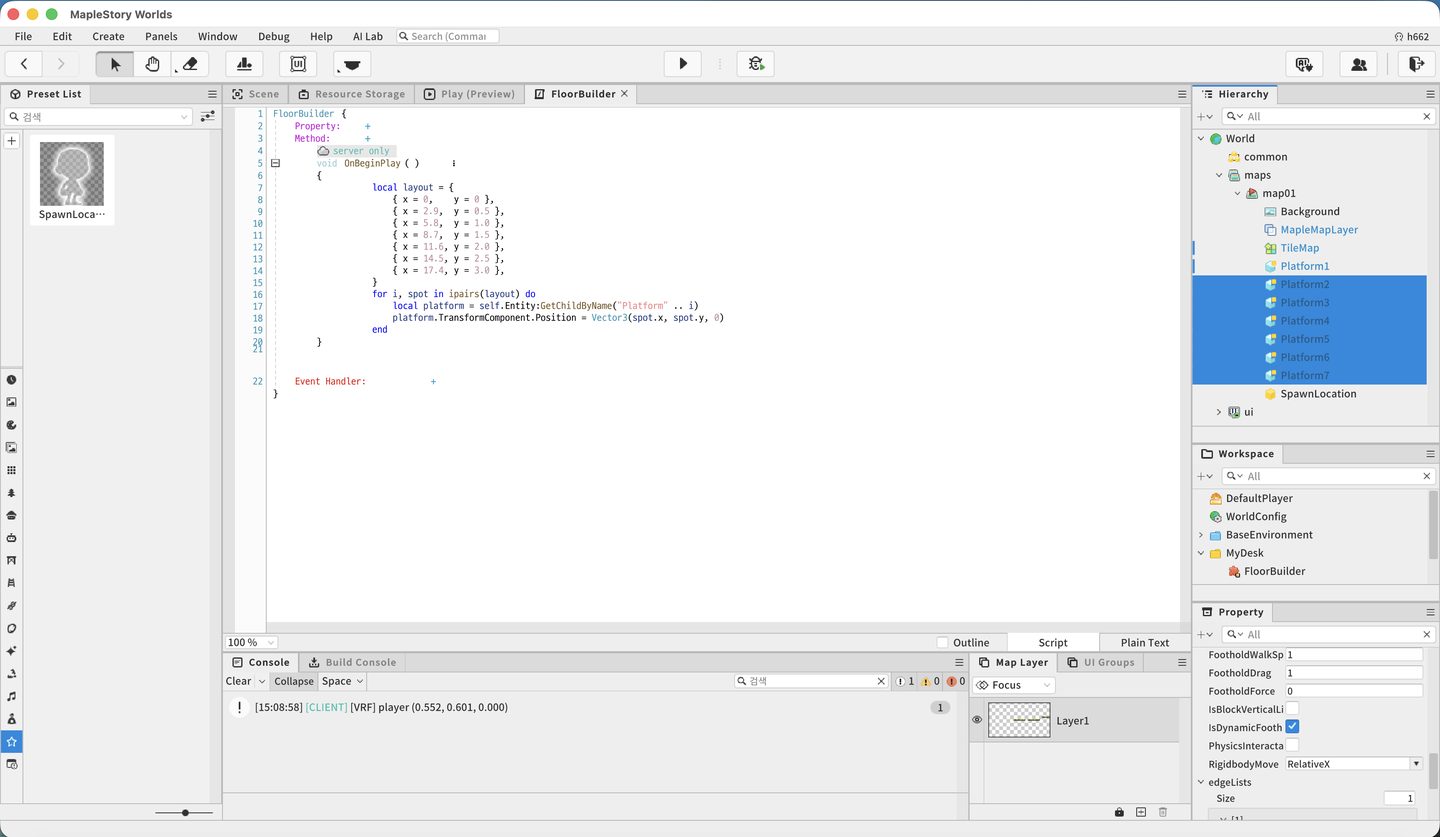1440x837 pixels.
Task: Click the trash icon in Map Layer panel
Action: tap(1163, 812)
